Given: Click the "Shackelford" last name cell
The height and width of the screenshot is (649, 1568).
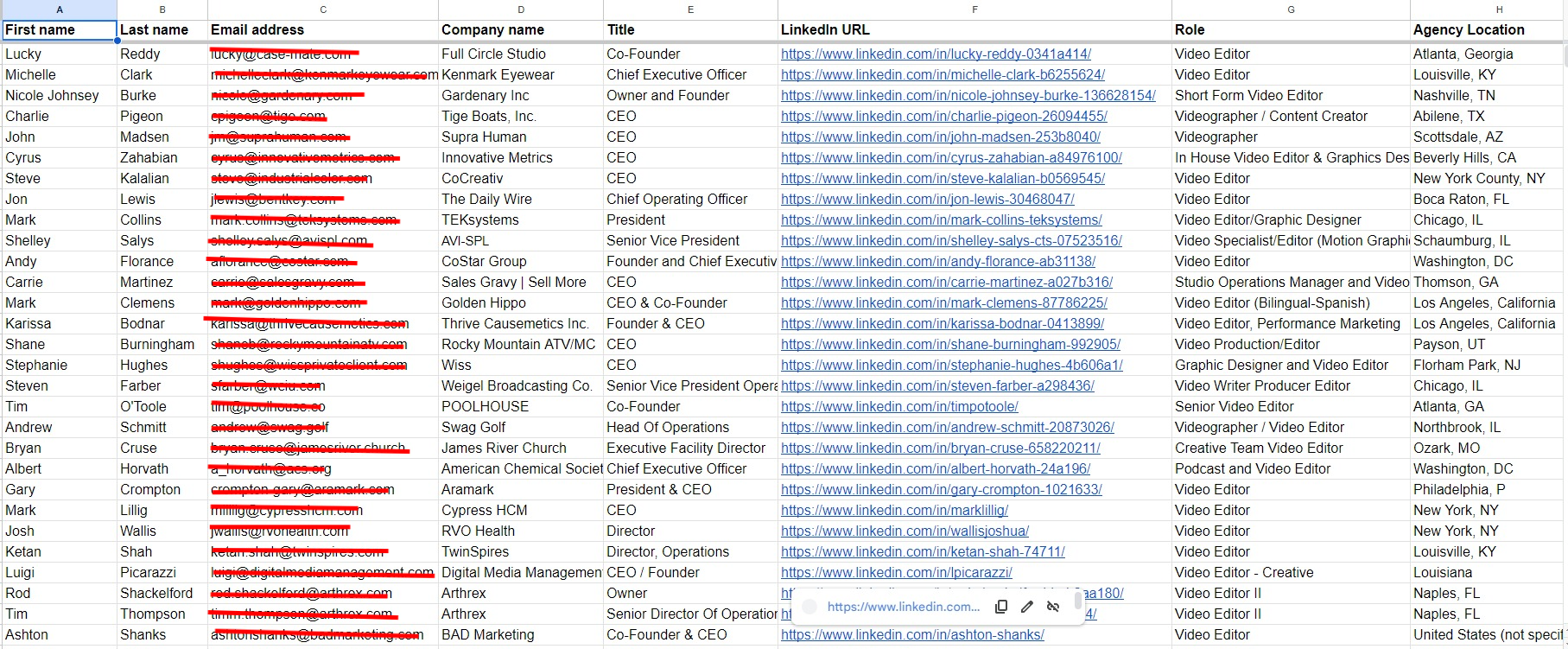Looking at the screenshot, I should point(162,593).
